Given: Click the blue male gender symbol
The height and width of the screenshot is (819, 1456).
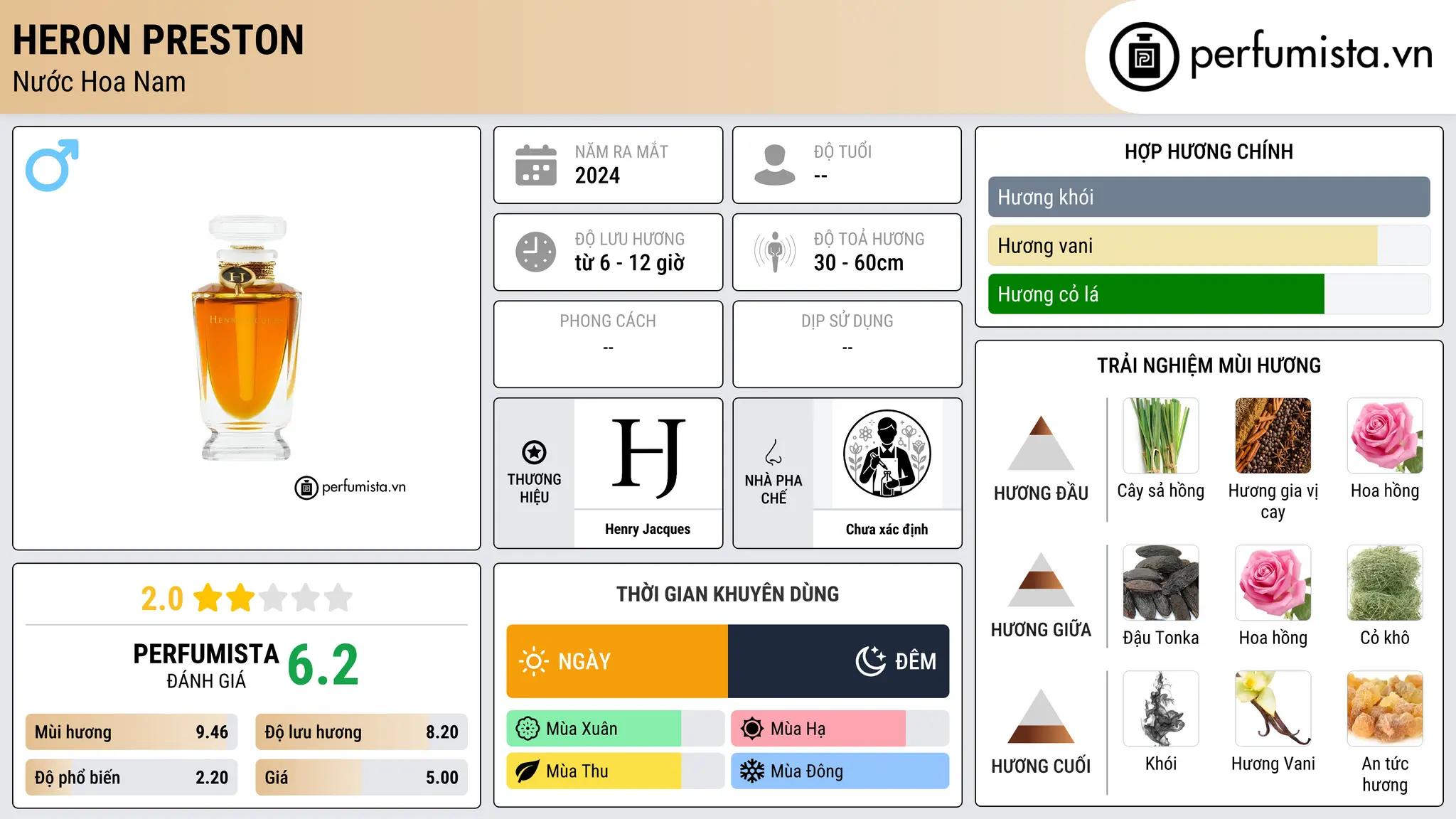Looking at the screenshot, I should (x=52, y=165).
